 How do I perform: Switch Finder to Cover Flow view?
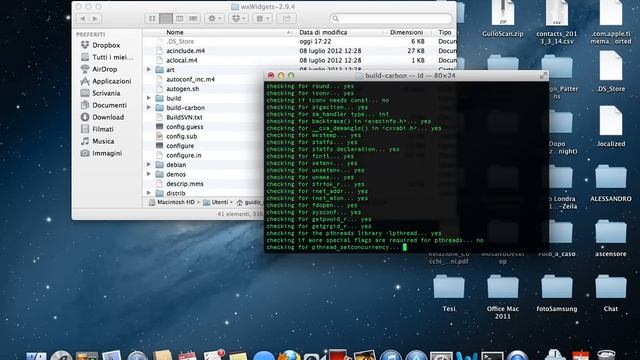coord(193,18)
